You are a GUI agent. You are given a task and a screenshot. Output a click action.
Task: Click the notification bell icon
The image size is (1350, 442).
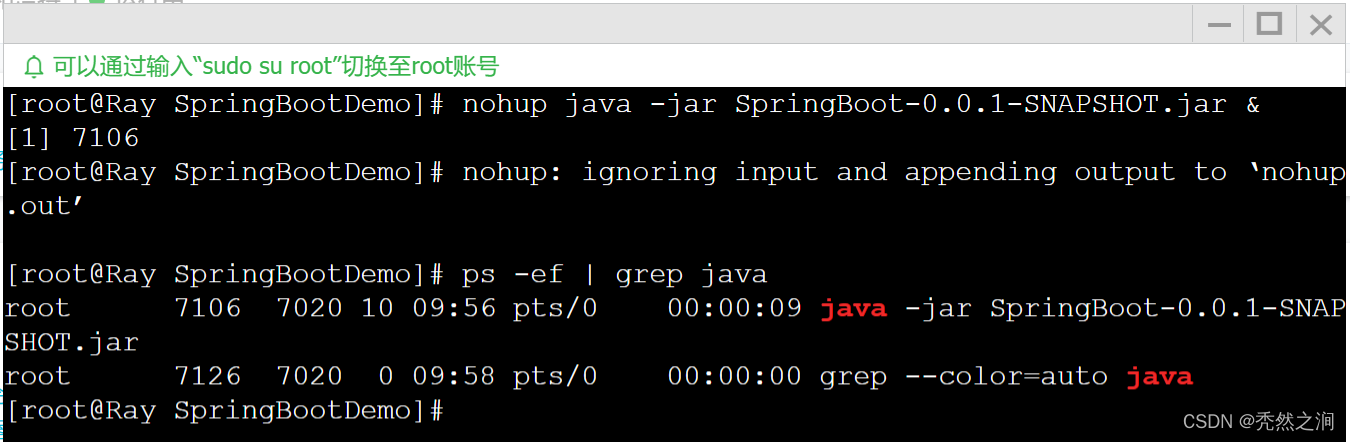tap(34, 67)
